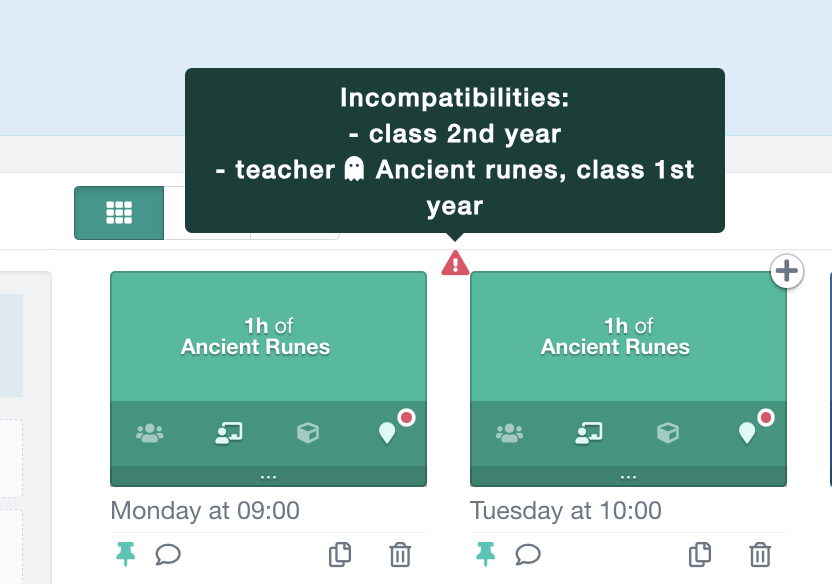Select the grid view toolbar icon
The image size is (832, 584).
click(x=118, y=213)
